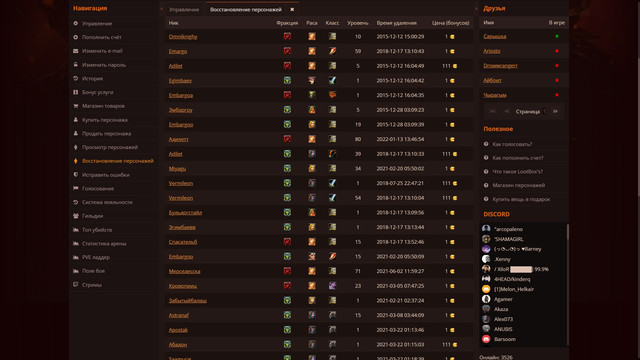The image size is (640, 360).
Task: Click Discord user .Kenny avatar
Action: tap(486, 259)
